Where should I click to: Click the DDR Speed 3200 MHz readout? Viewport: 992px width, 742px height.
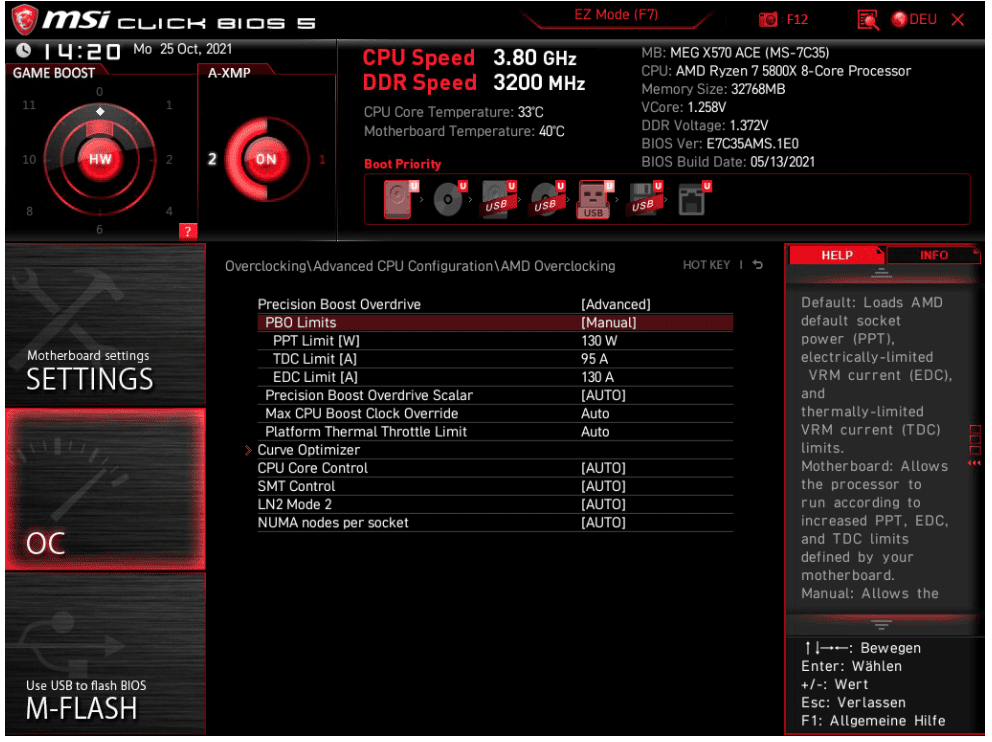473,83
